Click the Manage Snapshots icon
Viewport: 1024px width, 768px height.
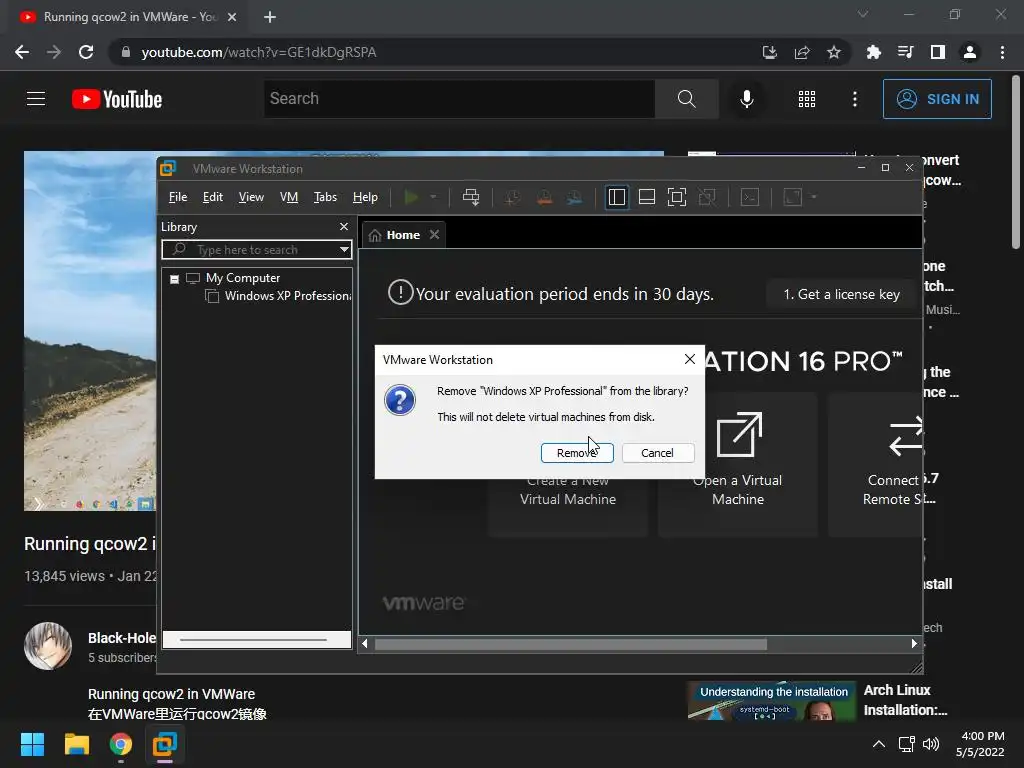point(575,197)
